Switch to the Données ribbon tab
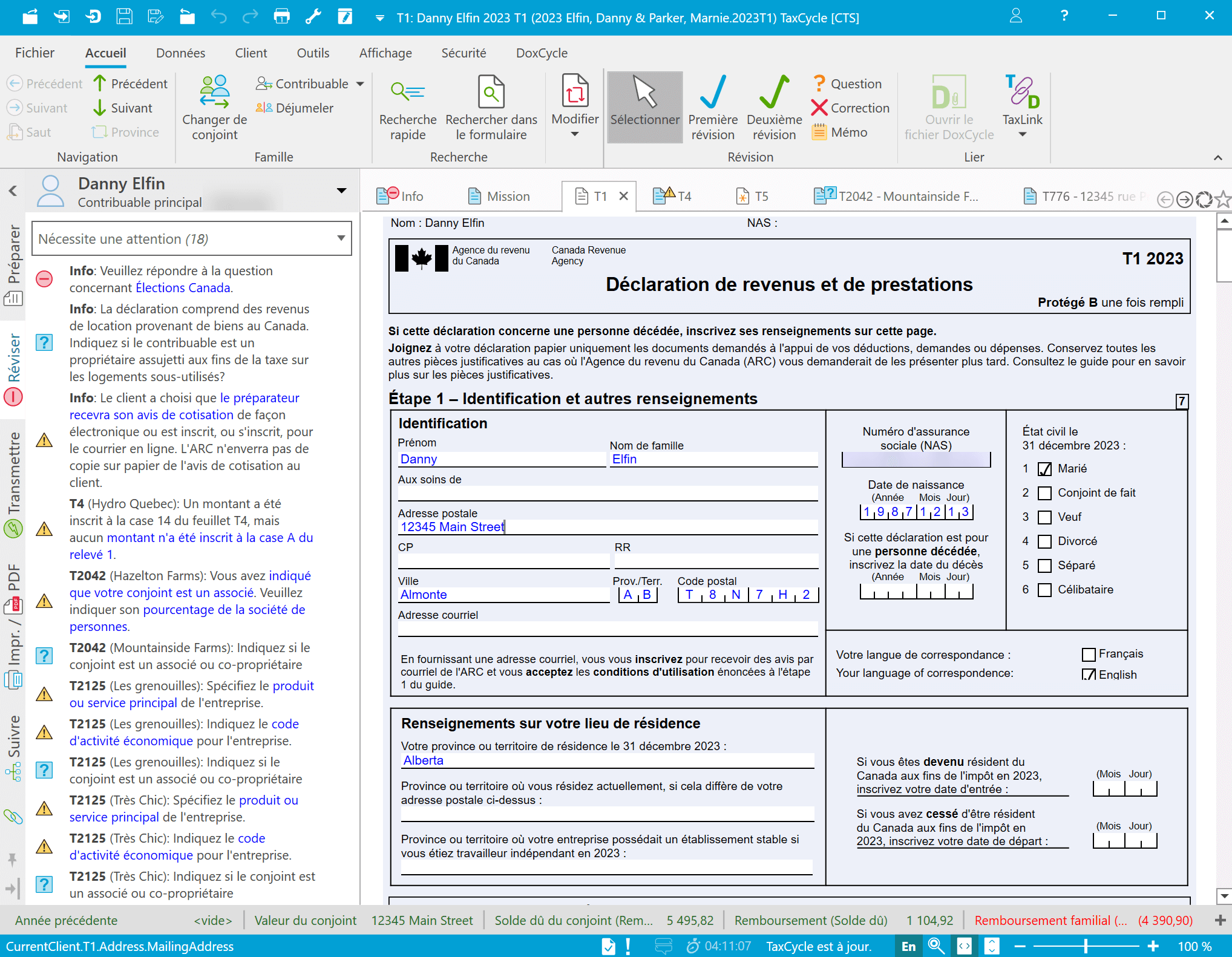The width and height of the screenshot is (1232, 957). 180,53
